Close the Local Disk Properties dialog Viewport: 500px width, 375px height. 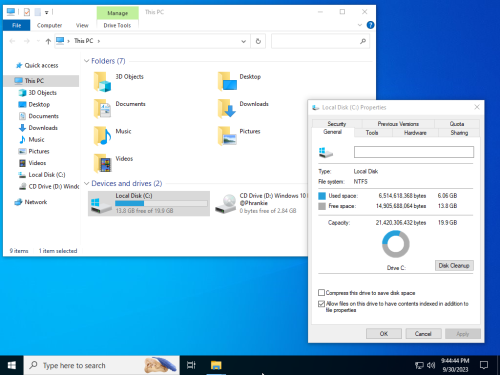point(477,107)
